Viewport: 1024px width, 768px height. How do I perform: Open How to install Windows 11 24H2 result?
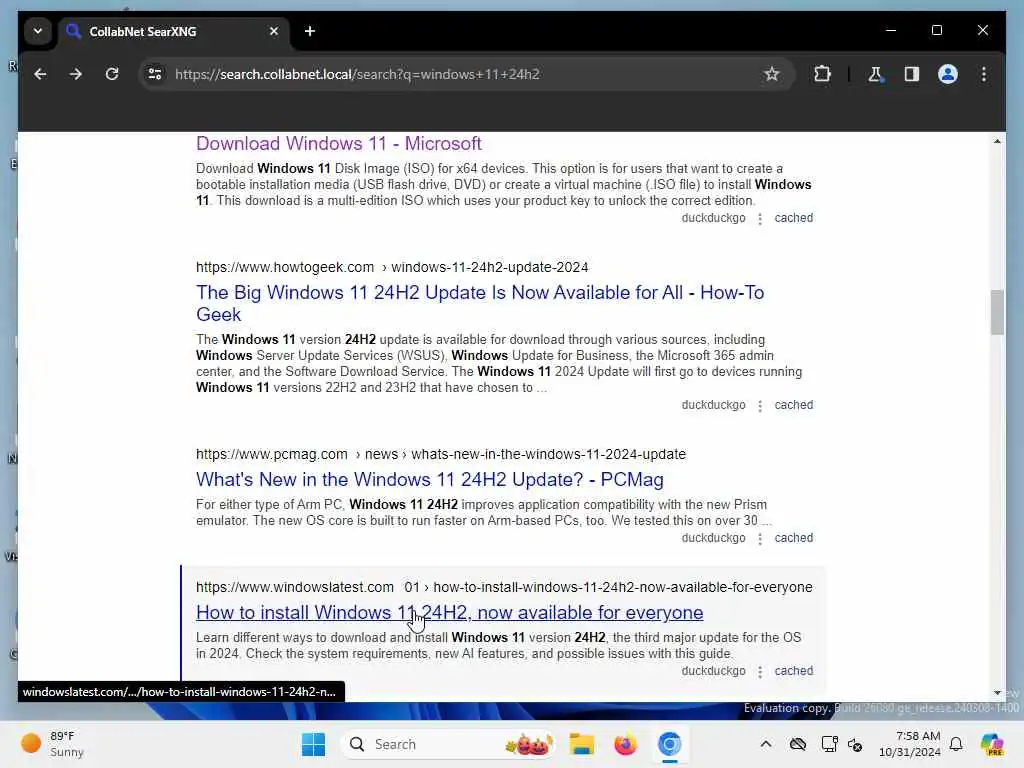click(449, 613)
